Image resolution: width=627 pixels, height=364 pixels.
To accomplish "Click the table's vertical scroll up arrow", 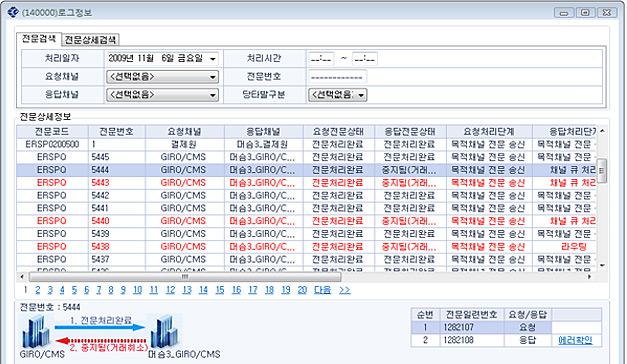I will click(602, 131).
